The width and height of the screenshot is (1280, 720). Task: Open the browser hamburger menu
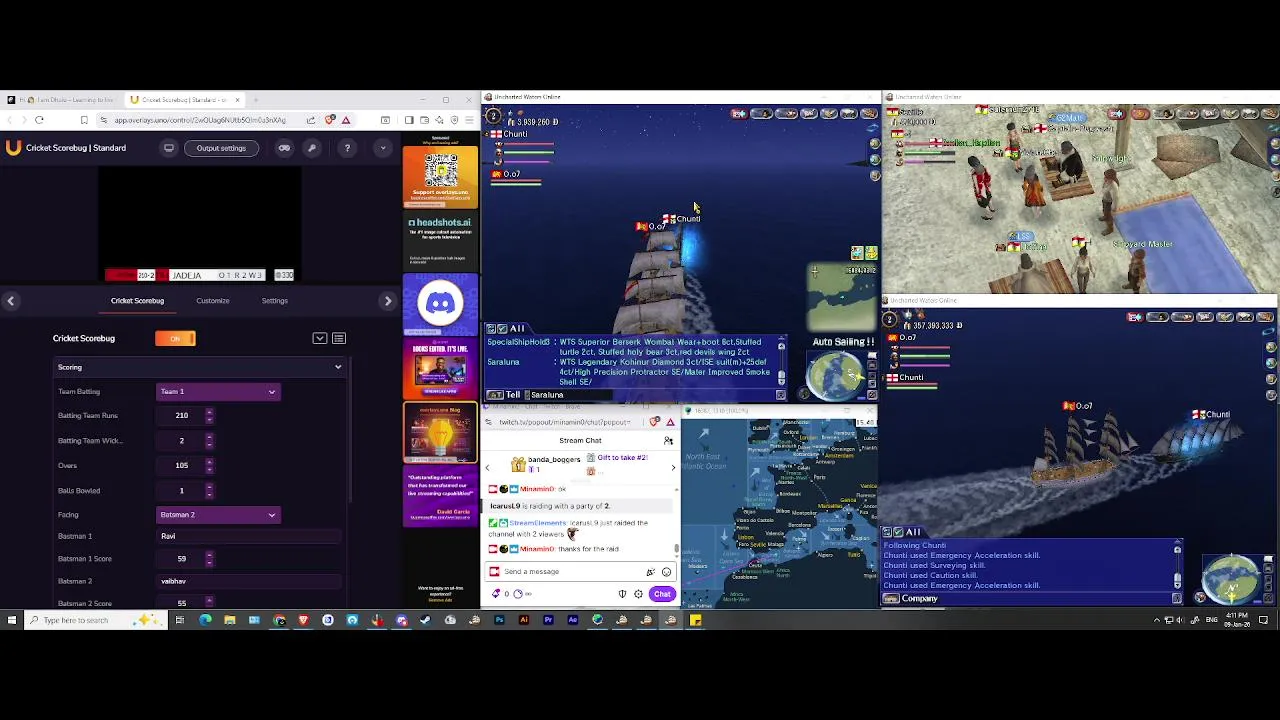[469, 120]
